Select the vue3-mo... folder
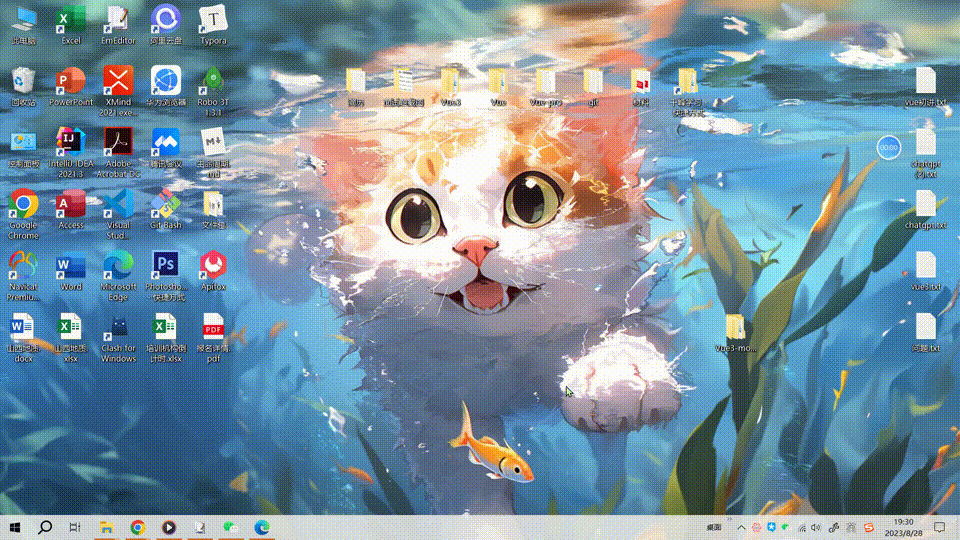The width and height of the screenshot is (960, 540). [x=735, y=333]
